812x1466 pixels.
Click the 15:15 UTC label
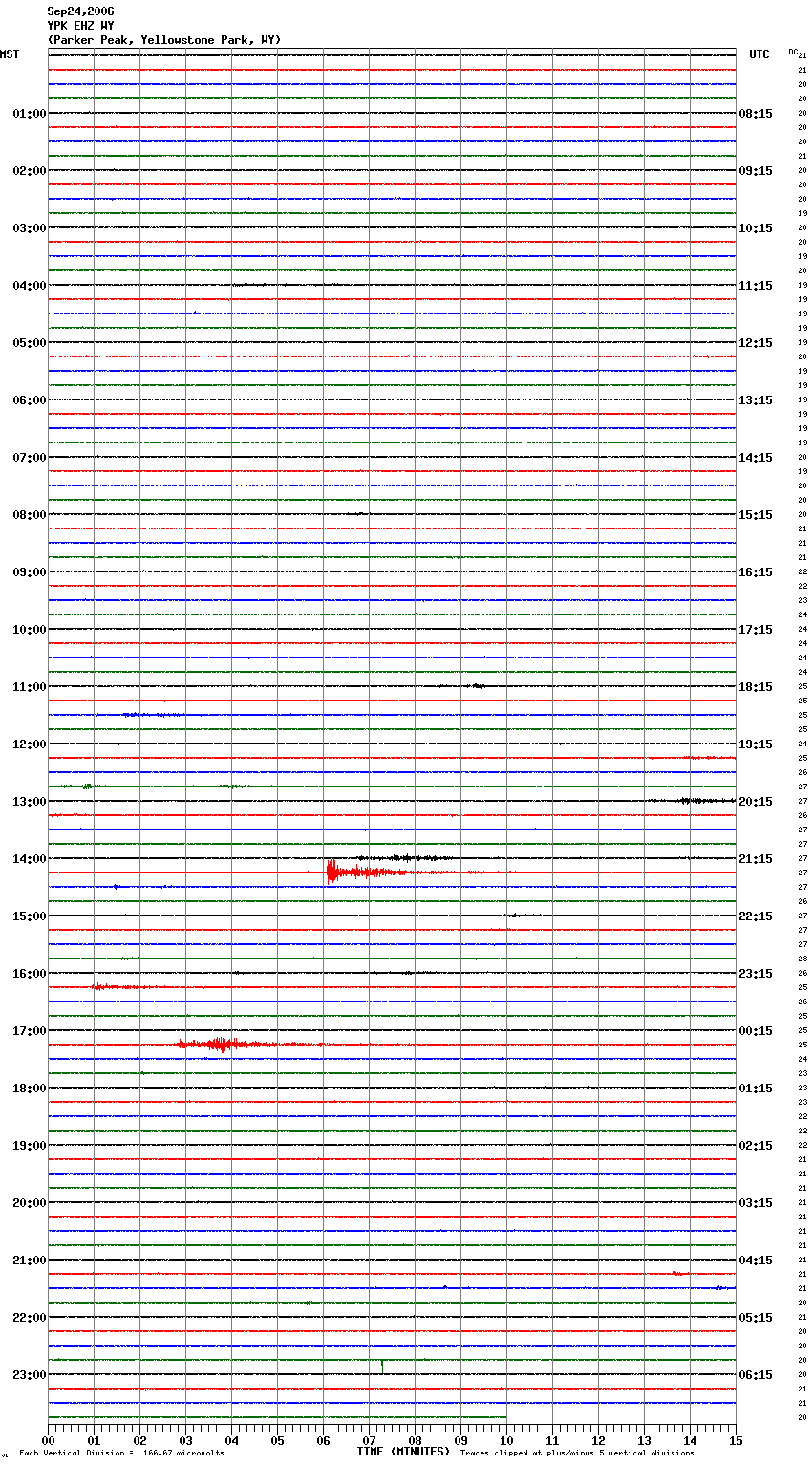[756, 515]
